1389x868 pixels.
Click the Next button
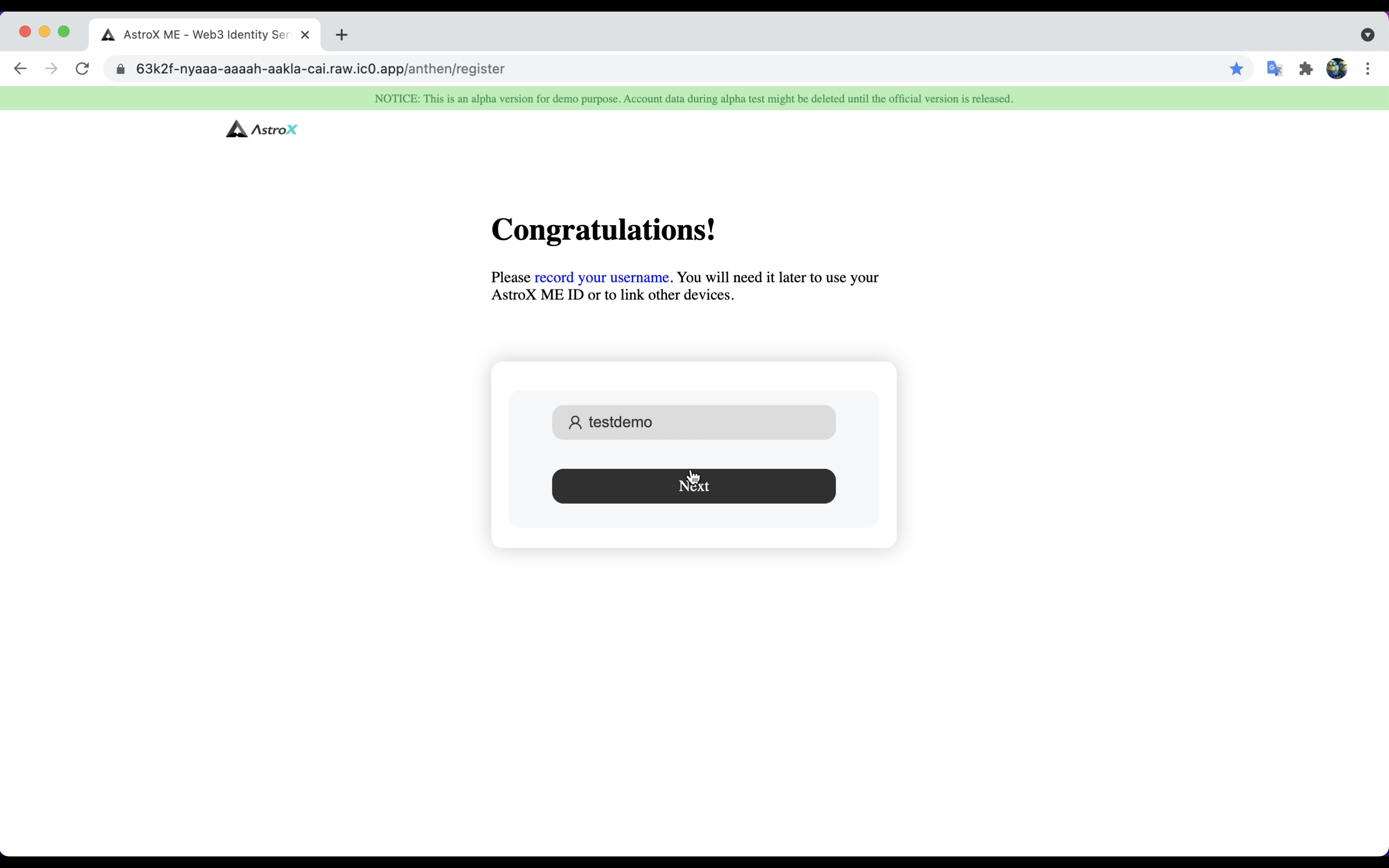coord(694,486)
